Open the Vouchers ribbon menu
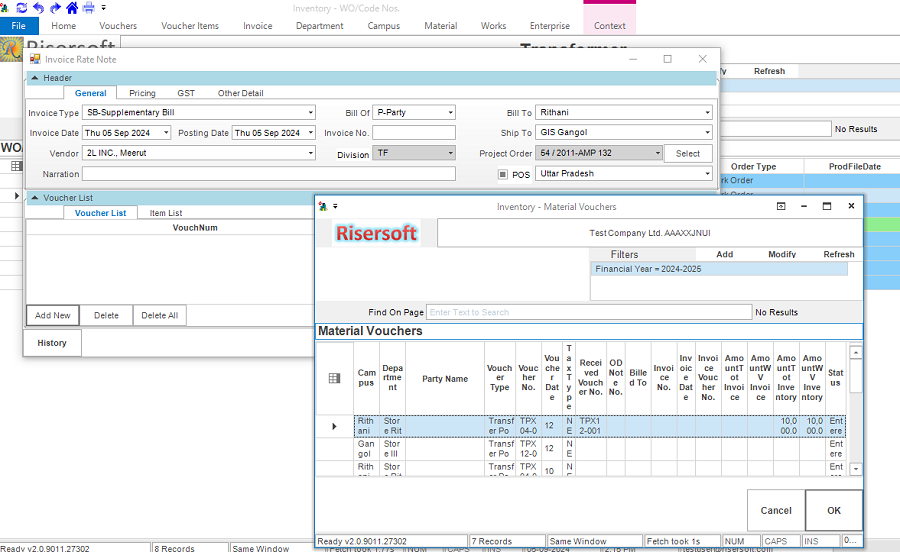 118,26
